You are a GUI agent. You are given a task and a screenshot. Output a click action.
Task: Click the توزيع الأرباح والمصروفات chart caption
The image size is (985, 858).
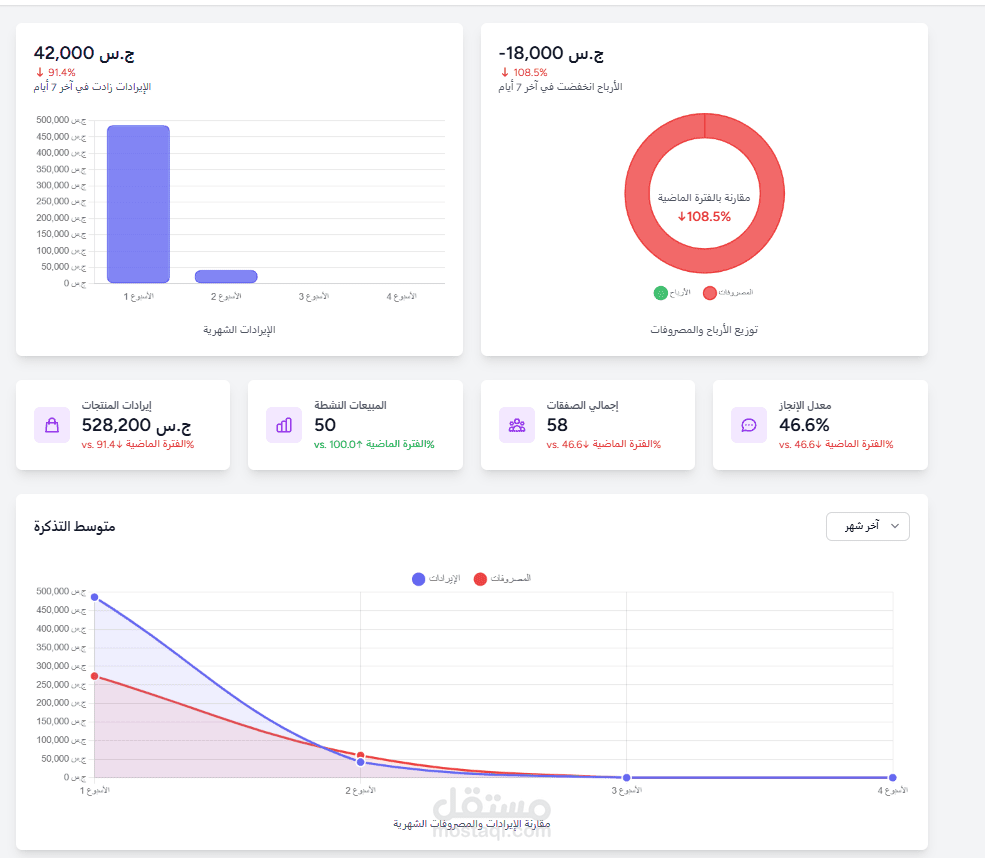(704, 330)
